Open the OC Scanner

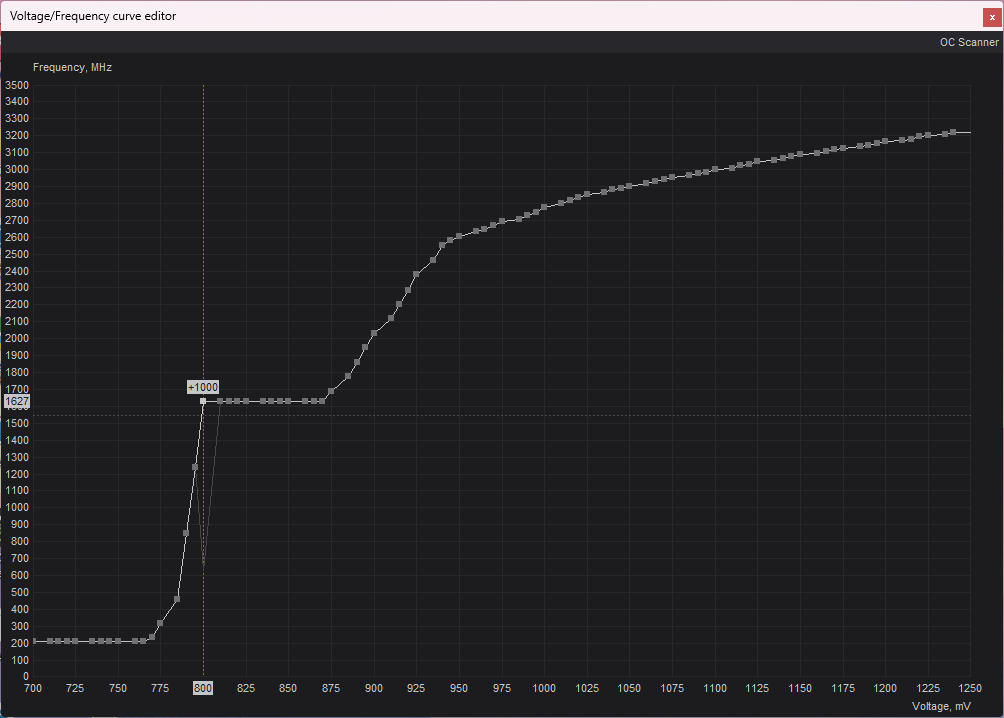pyautogui.click(x=968, y=42)
